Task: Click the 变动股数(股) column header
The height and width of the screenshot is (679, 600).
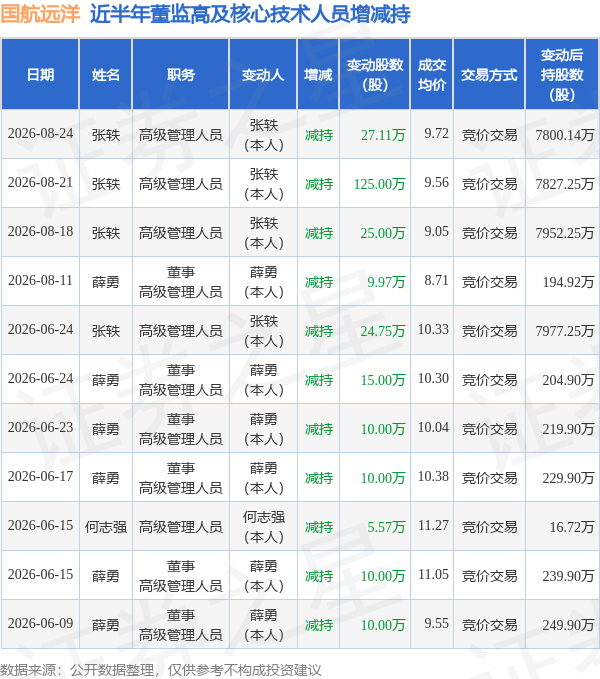Action: pos(375,74)
